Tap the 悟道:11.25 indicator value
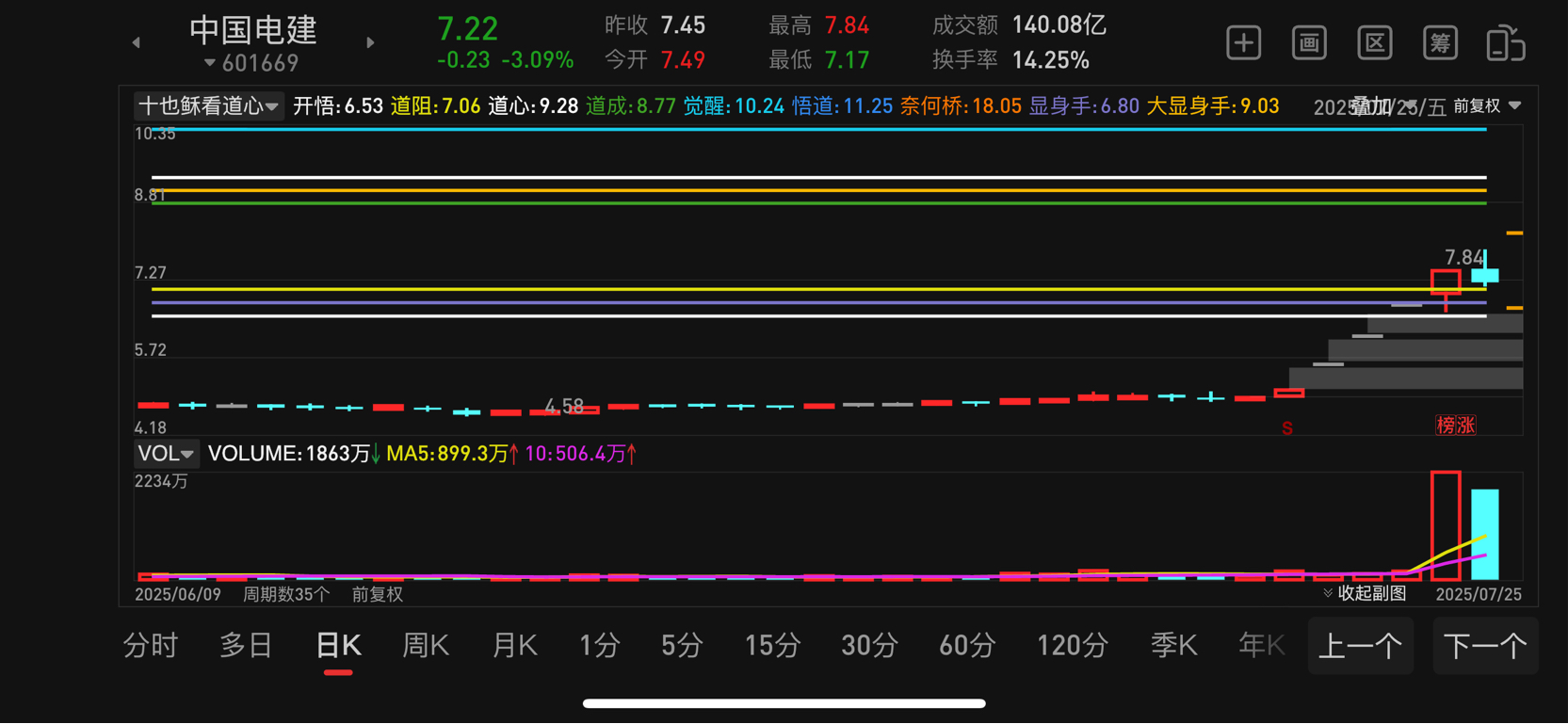The height and width of the screenshot is (724, 1568). click(842, 105)
